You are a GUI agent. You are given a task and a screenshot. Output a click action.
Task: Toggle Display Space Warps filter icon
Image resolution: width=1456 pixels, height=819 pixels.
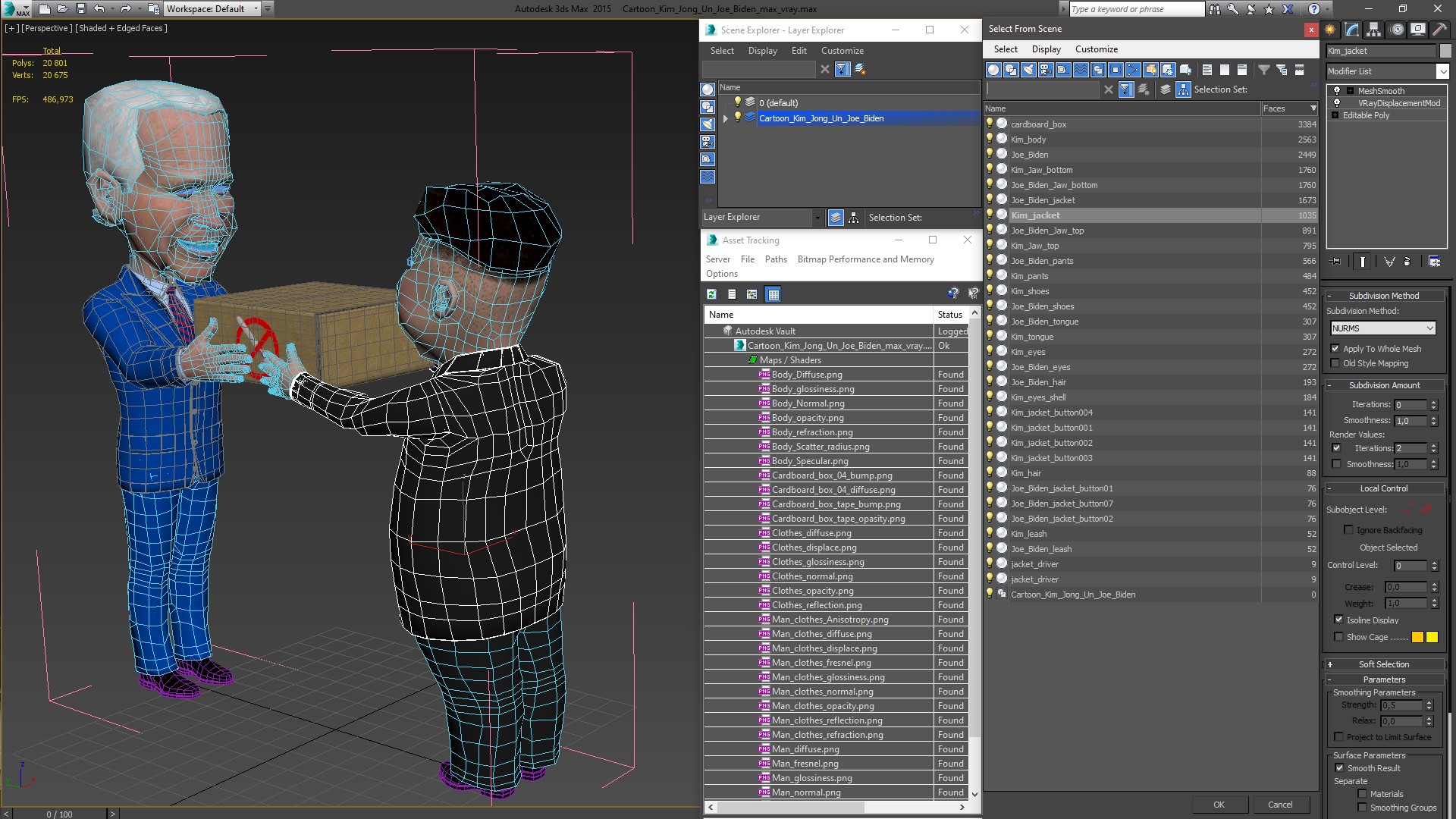point(1081,70)
